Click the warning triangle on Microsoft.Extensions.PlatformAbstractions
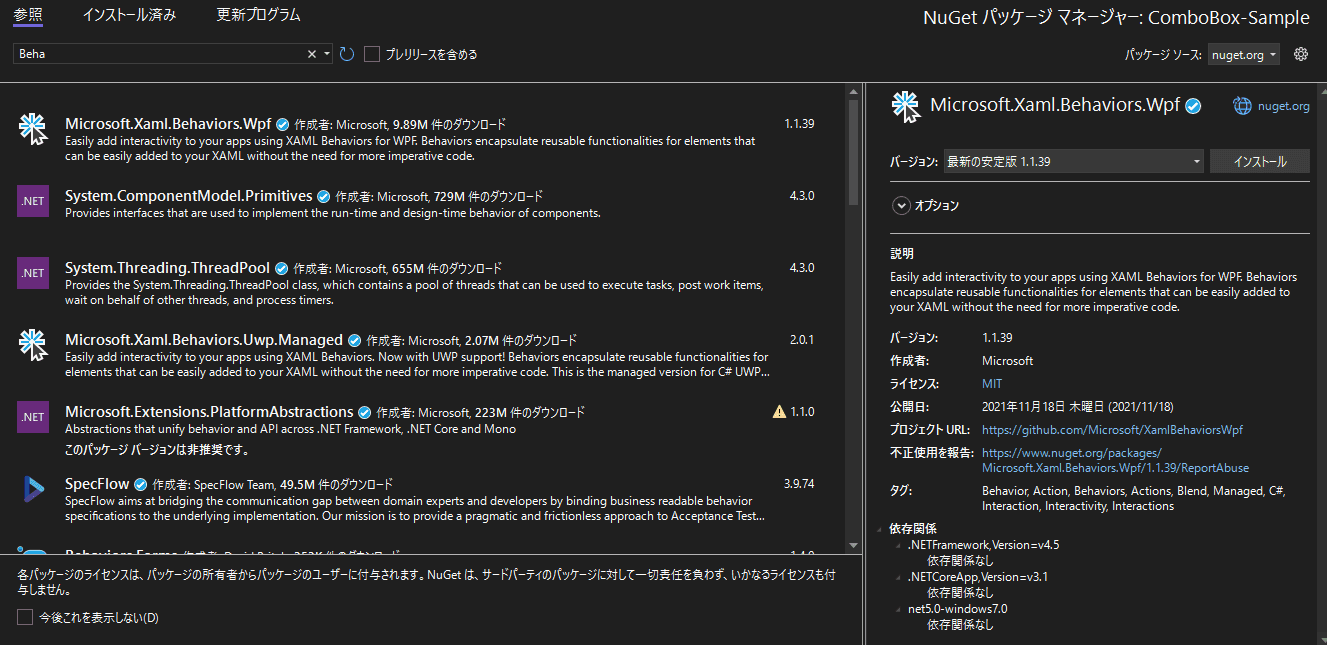The height and width of the screenshot is (645, 1327). tap(777, 411)
